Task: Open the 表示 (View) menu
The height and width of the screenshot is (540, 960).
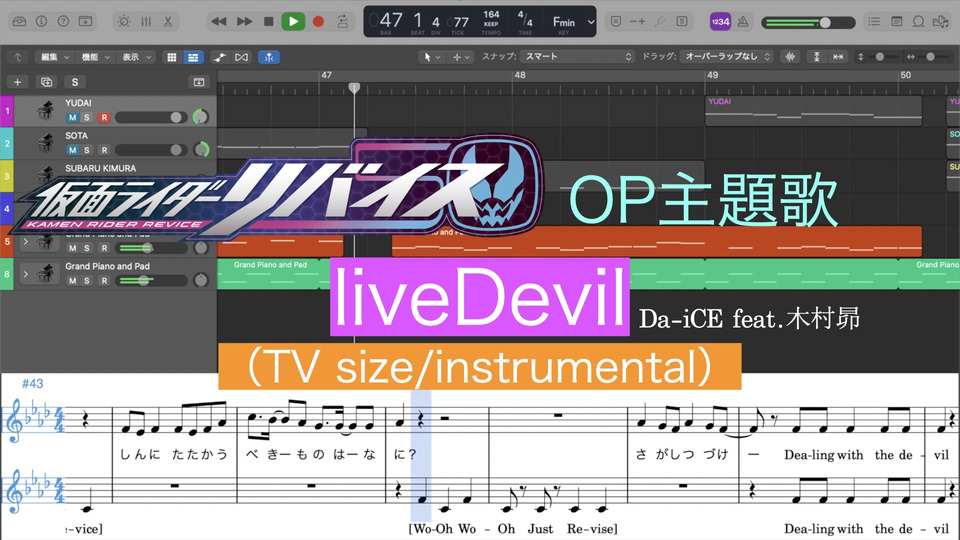Action: (x=137, y=57)
